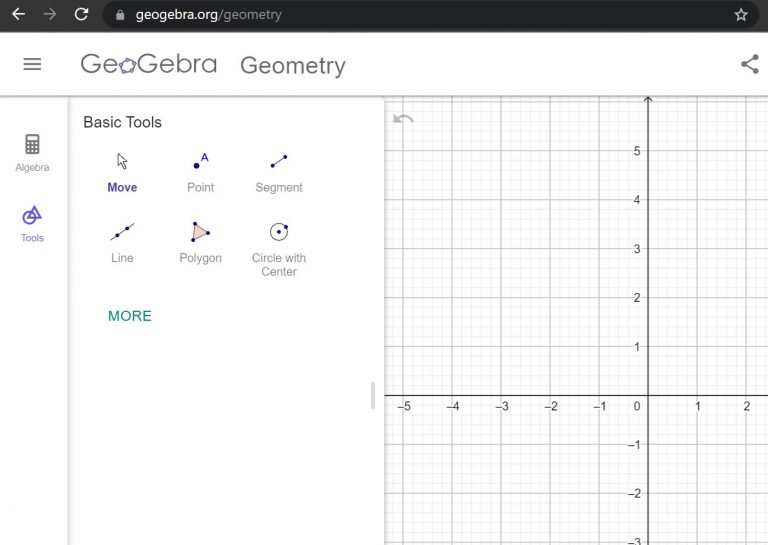Image resolution: width=768 pixels, height=545 pixels.
Task: Open the hamburger main menu
Action: (x=32, y=64)
